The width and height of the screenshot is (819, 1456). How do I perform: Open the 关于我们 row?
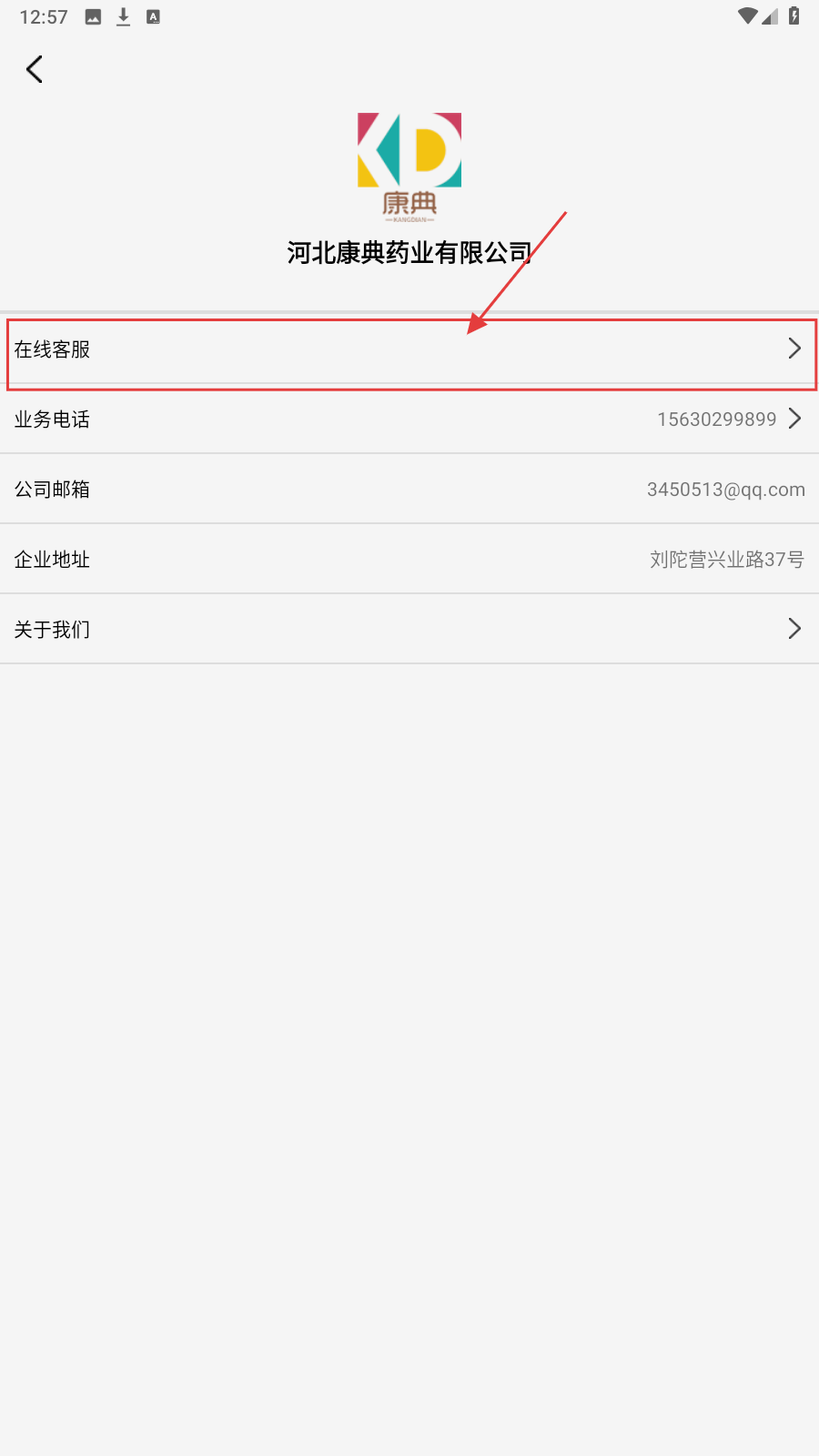point(409,629)
